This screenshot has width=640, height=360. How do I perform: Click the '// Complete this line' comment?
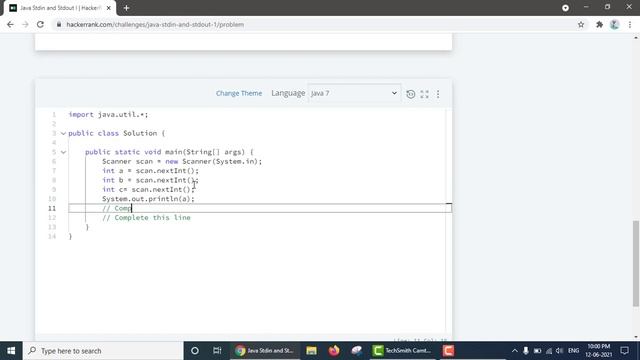coord(146,218)
